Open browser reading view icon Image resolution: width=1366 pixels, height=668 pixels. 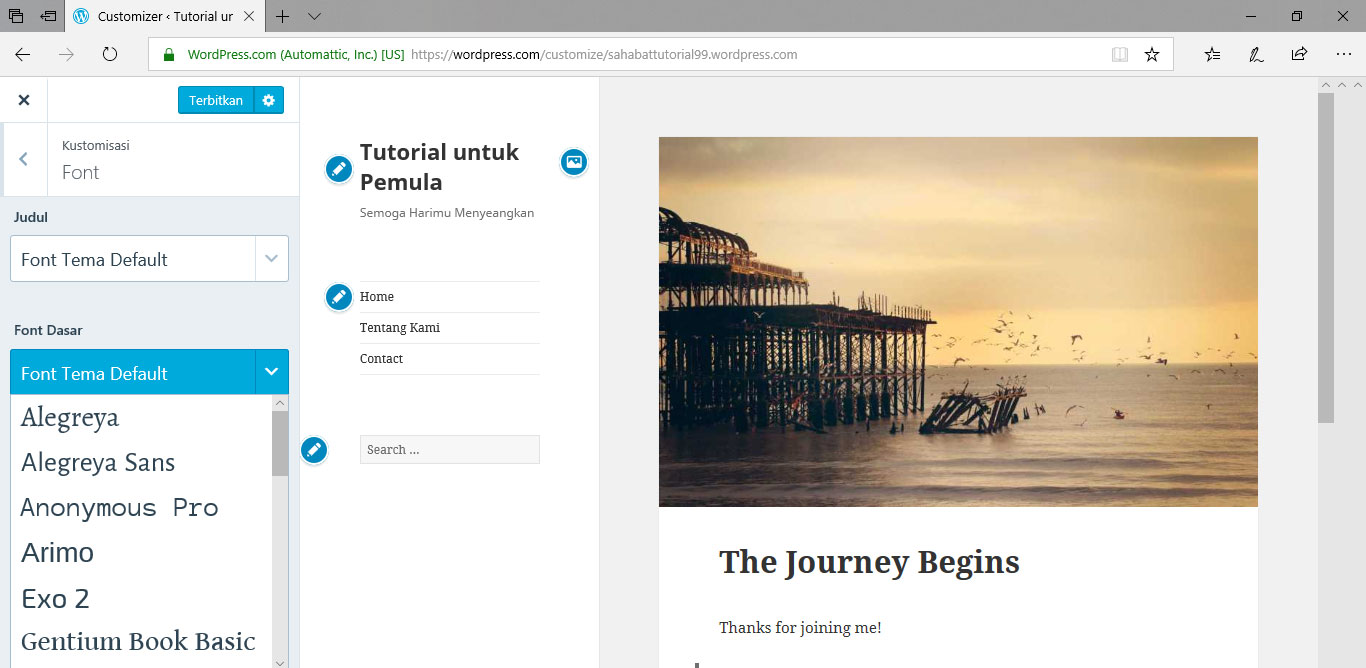click(x=1120, y=55)
